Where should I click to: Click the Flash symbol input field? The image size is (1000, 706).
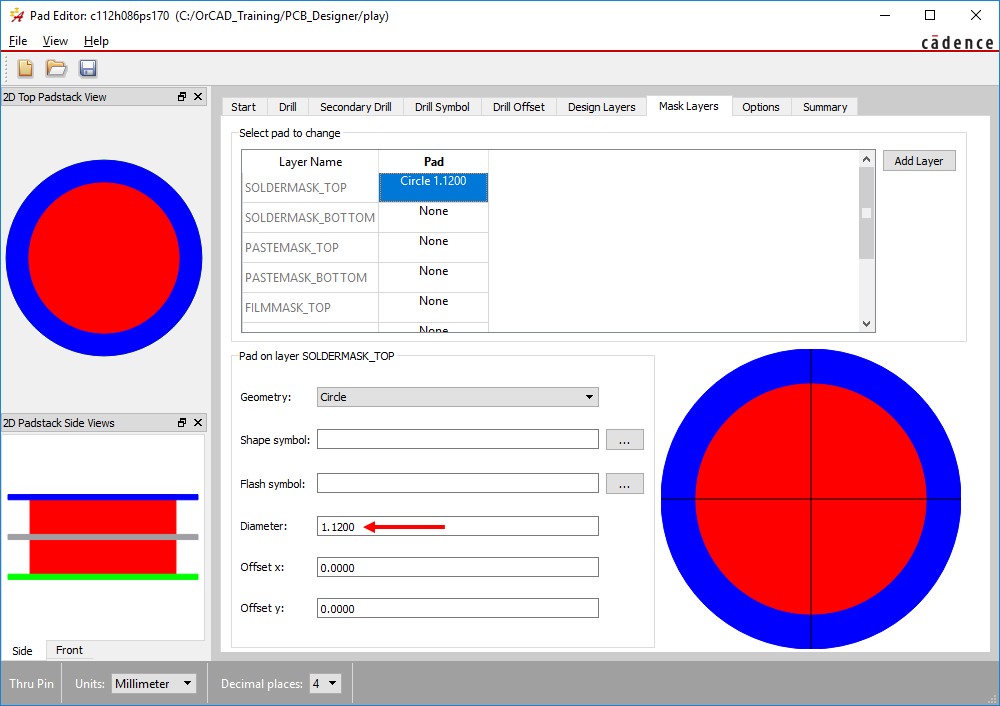pos(457,483)
